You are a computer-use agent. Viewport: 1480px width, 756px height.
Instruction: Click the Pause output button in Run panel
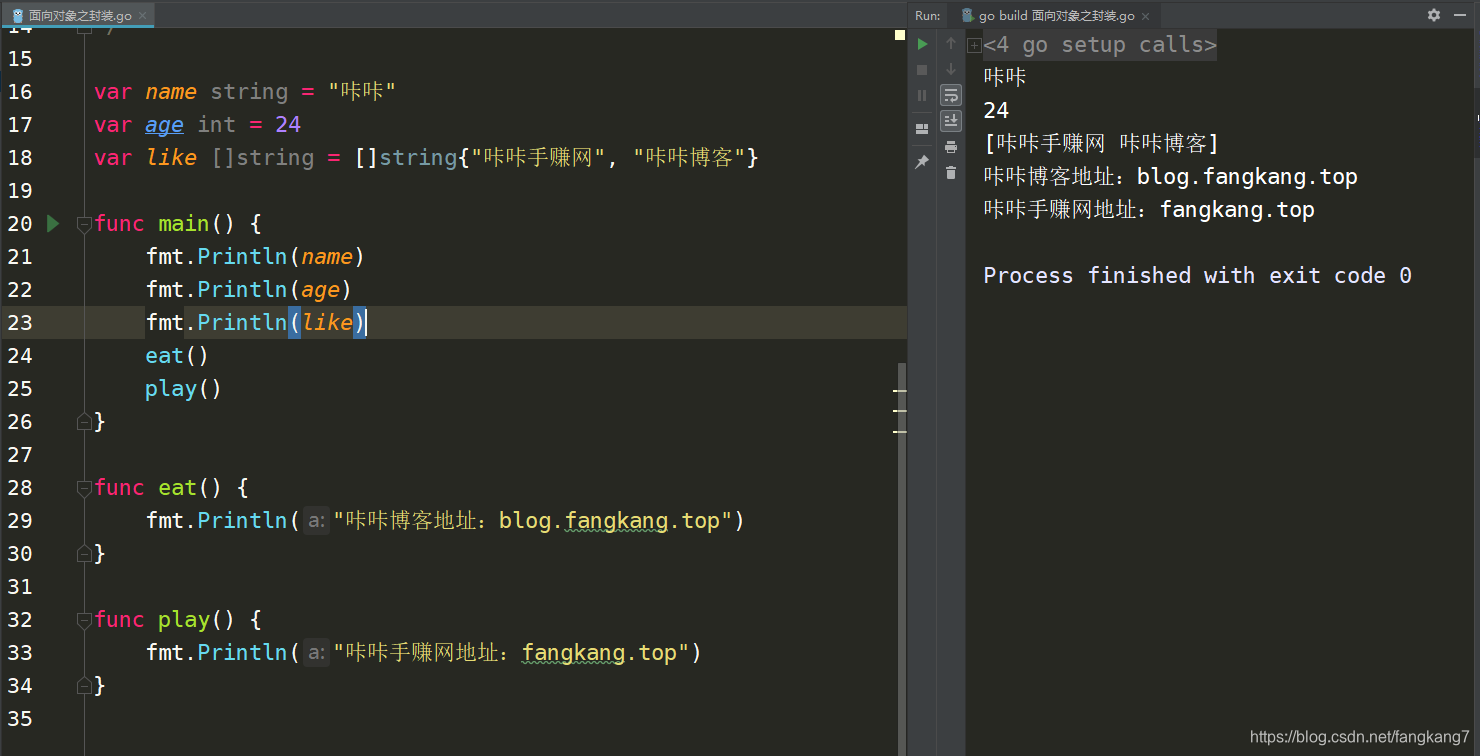[922, 96]
